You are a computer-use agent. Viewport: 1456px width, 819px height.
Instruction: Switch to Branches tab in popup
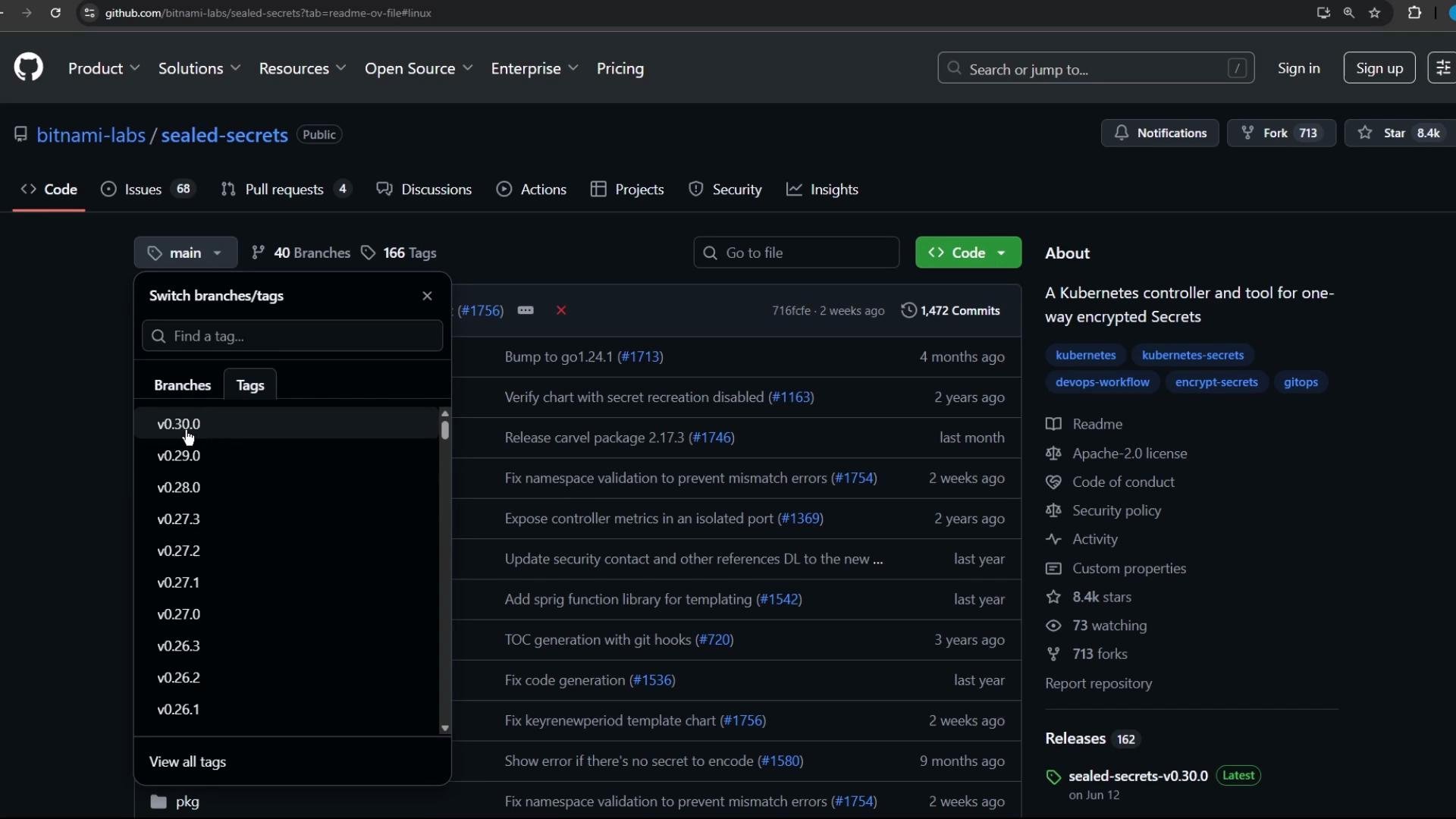pos(182,385)
